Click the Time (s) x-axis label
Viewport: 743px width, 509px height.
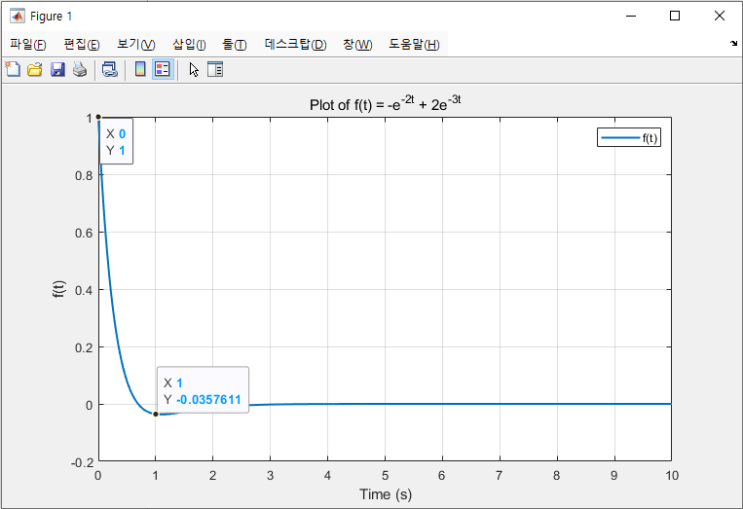(385, 494)
